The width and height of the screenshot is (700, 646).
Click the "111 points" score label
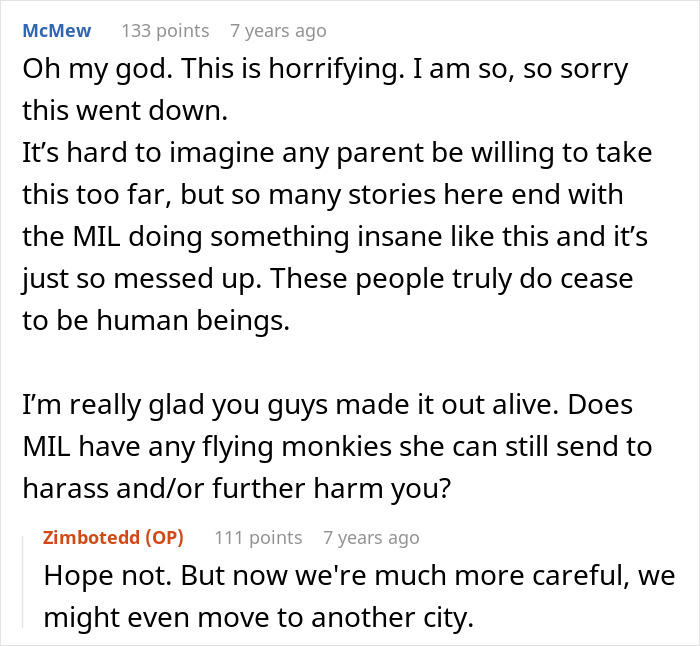(x=258, y=538)
